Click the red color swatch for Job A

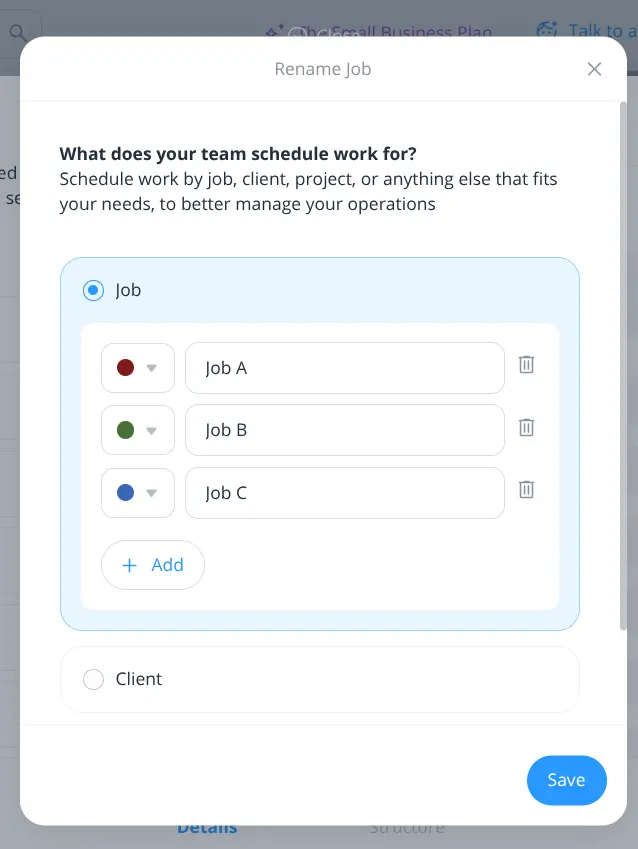126,367
